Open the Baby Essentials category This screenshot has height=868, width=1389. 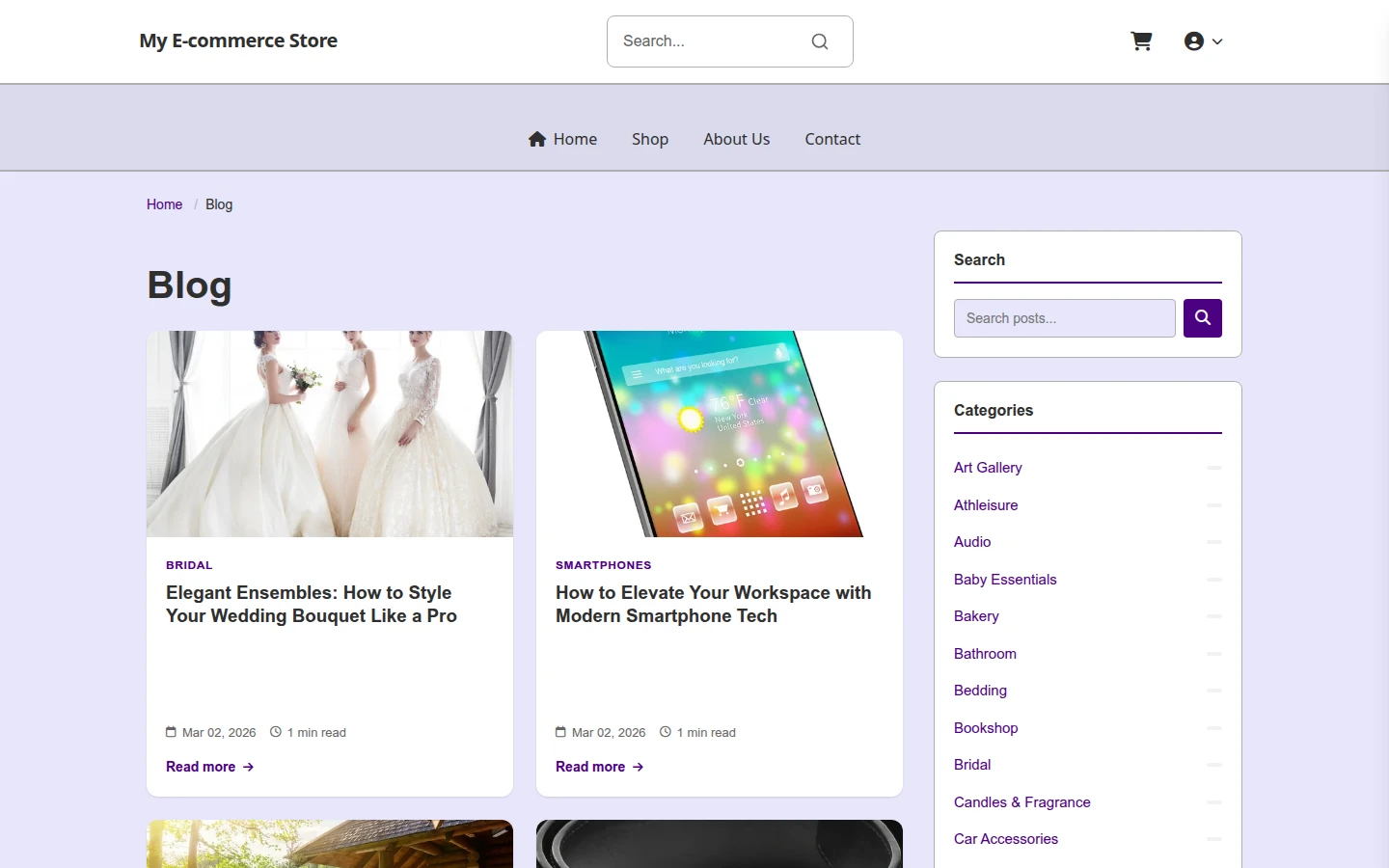point(1005,580)
